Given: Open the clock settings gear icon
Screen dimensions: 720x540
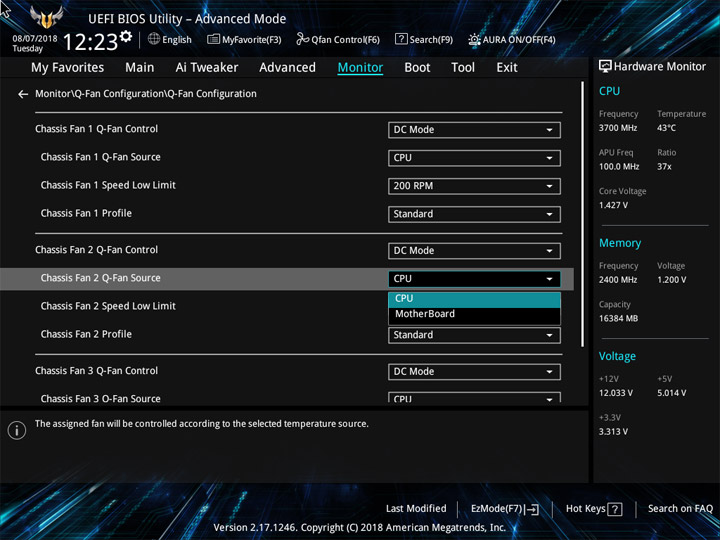Looking at the screenshot, I should pyautogui.click(x=126, y=36).
